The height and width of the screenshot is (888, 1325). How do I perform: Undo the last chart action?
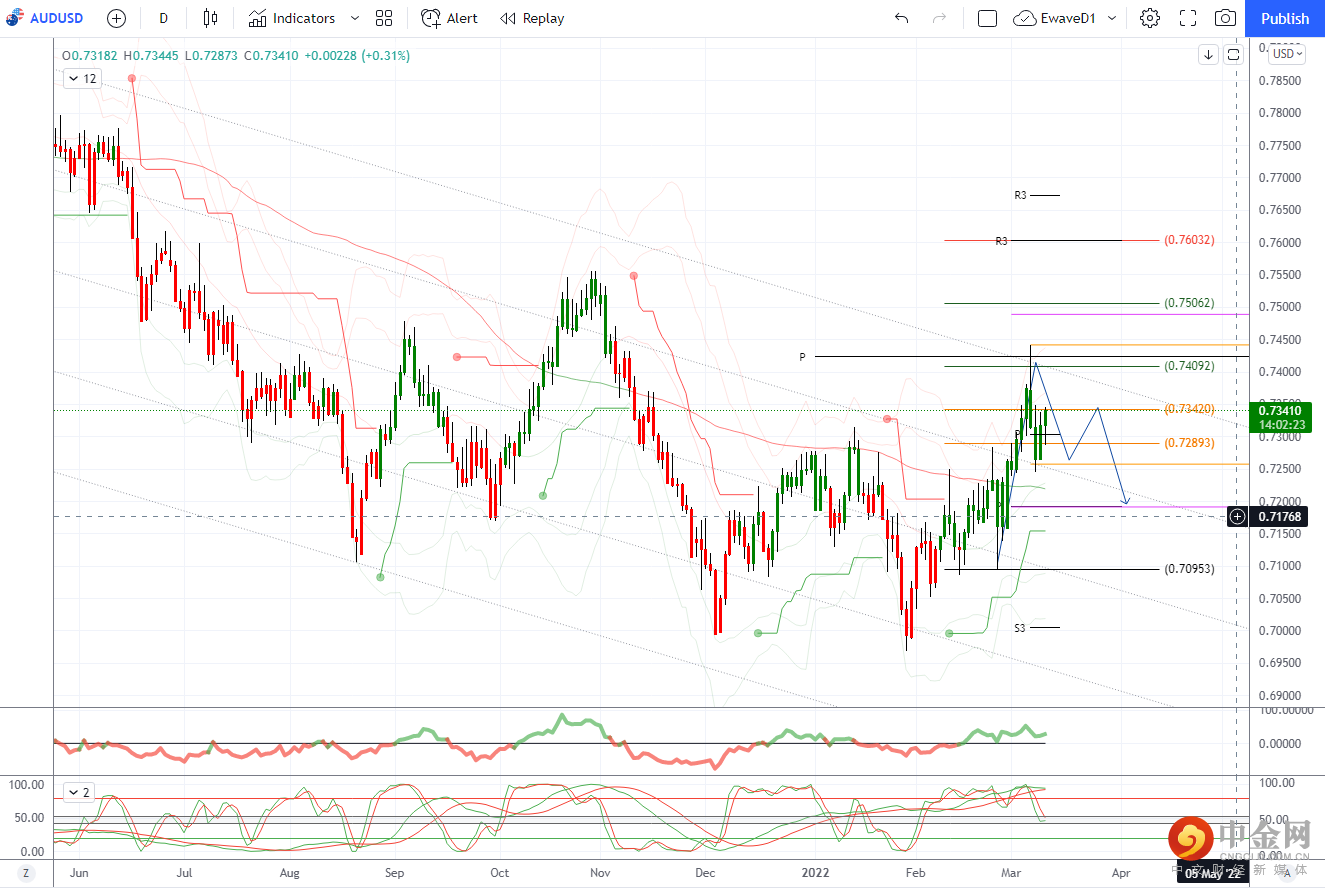click(x=901, y=18)
